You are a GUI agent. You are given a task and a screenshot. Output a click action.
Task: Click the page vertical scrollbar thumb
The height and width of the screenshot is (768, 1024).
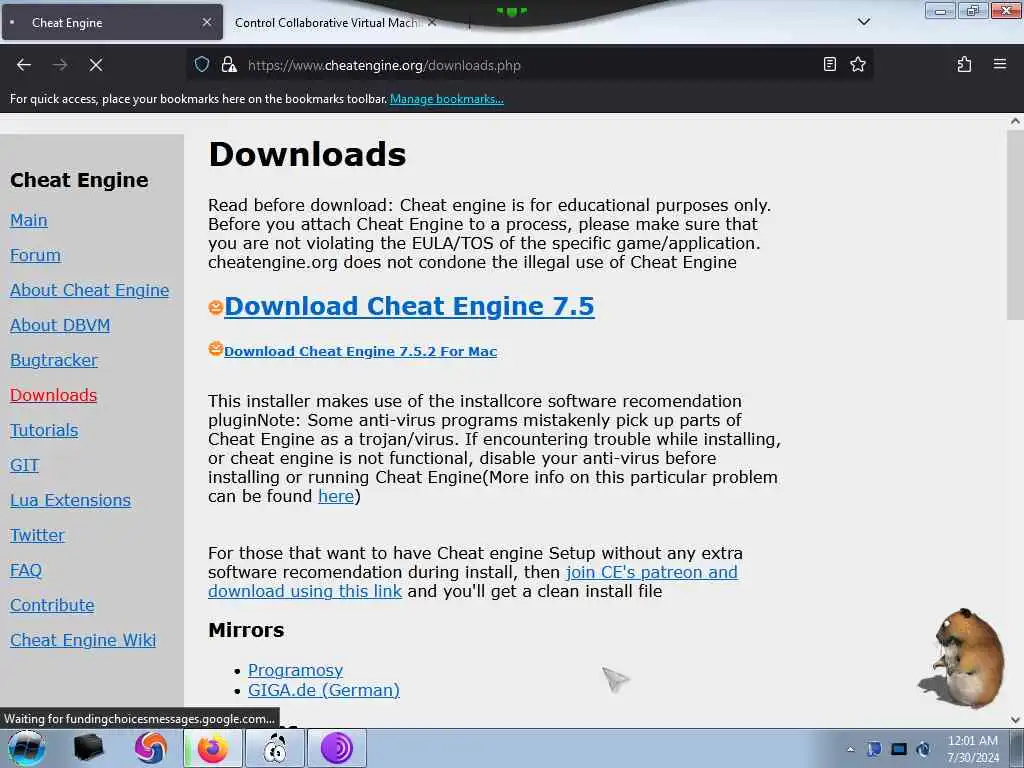(x=1015, y=225)
